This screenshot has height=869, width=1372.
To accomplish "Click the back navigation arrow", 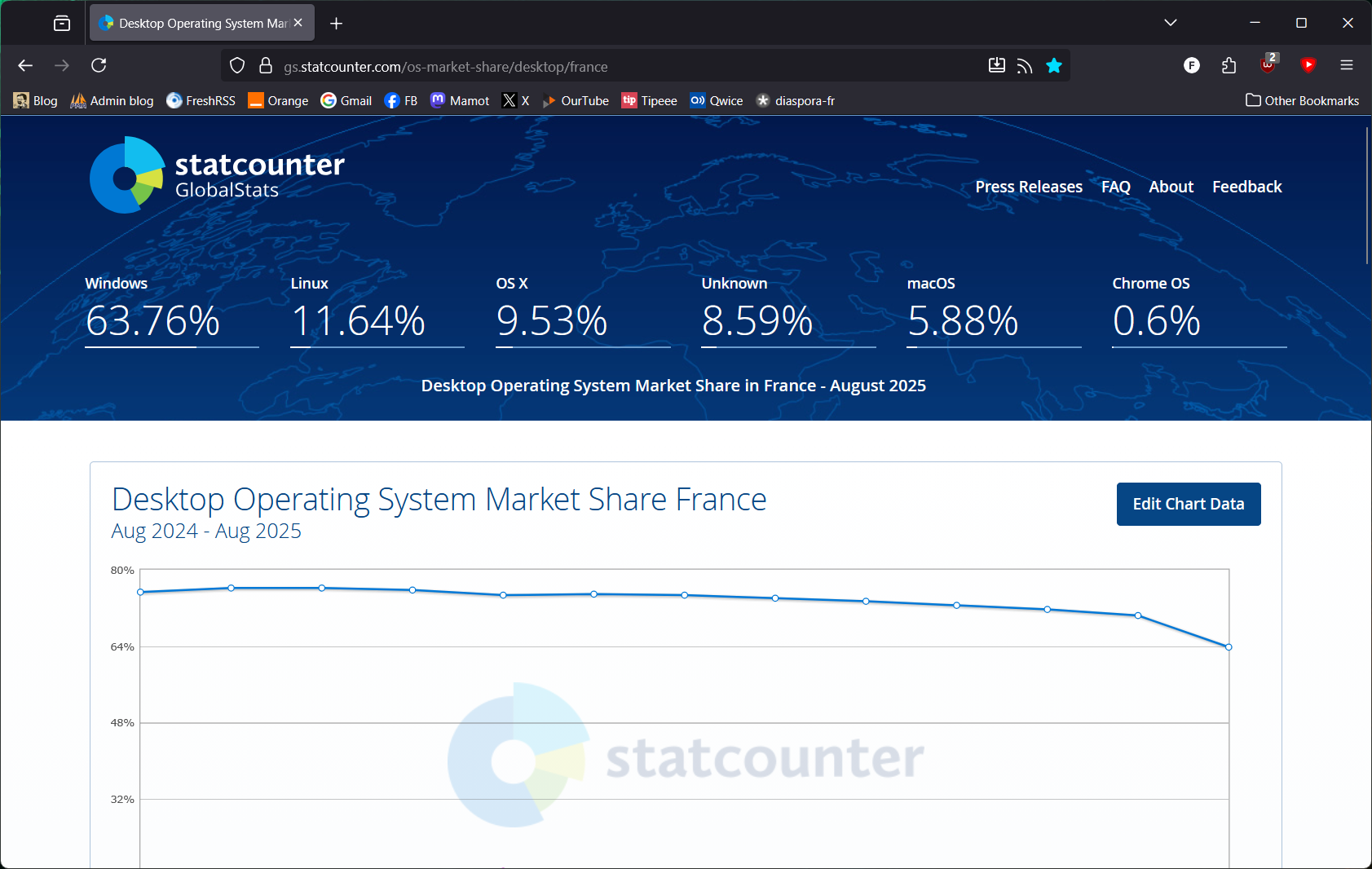I will (25, 65).
